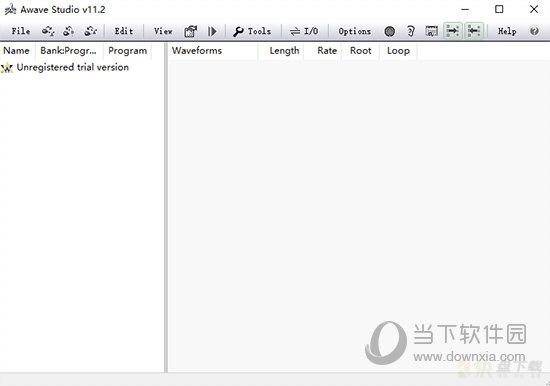Open the Tools menu
This screenshot has width=550, height=386.
click(259, 31)
